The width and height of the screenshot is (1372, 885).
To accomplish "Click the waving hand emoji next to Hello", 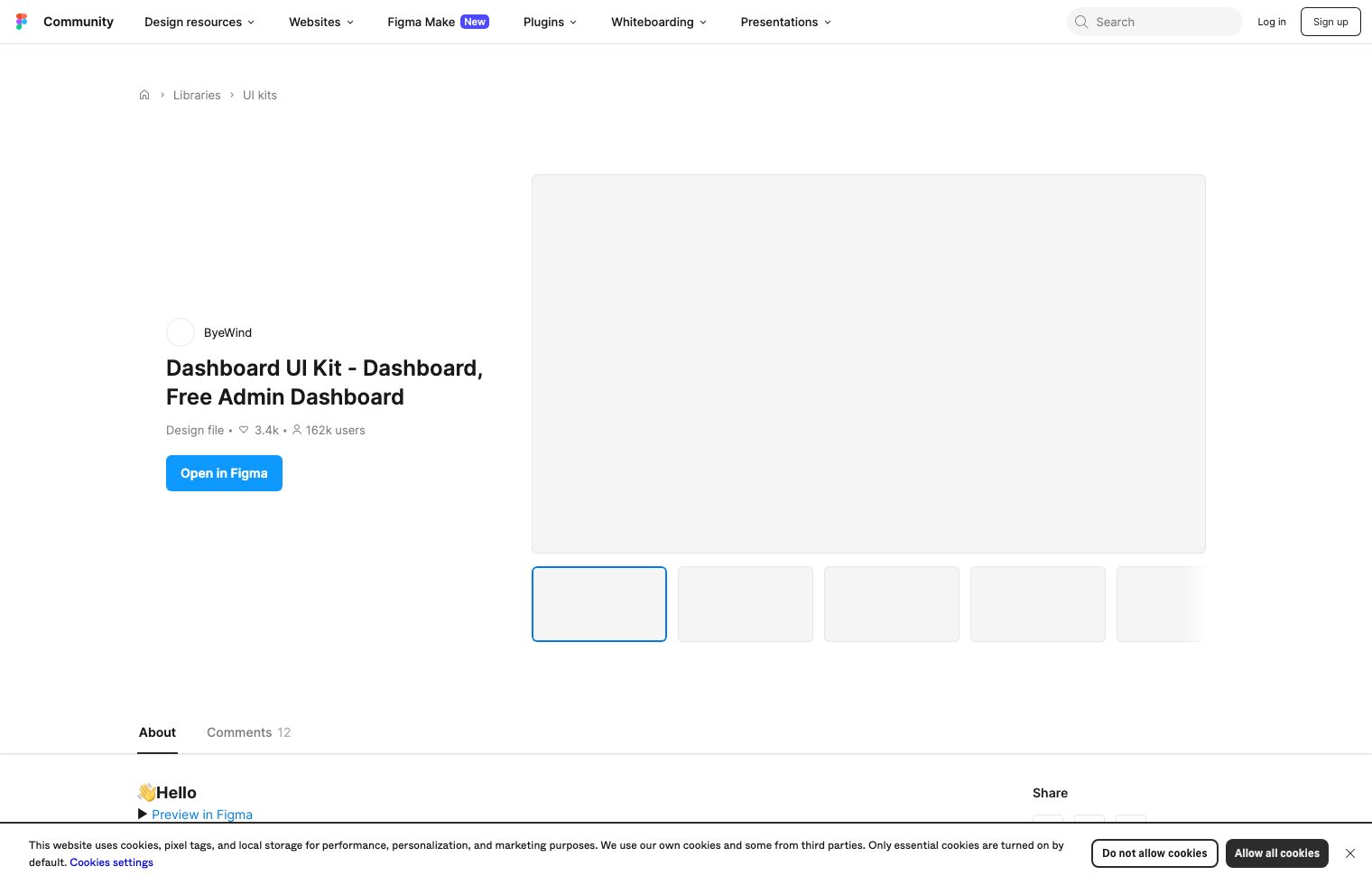I will tap(147, 792).
